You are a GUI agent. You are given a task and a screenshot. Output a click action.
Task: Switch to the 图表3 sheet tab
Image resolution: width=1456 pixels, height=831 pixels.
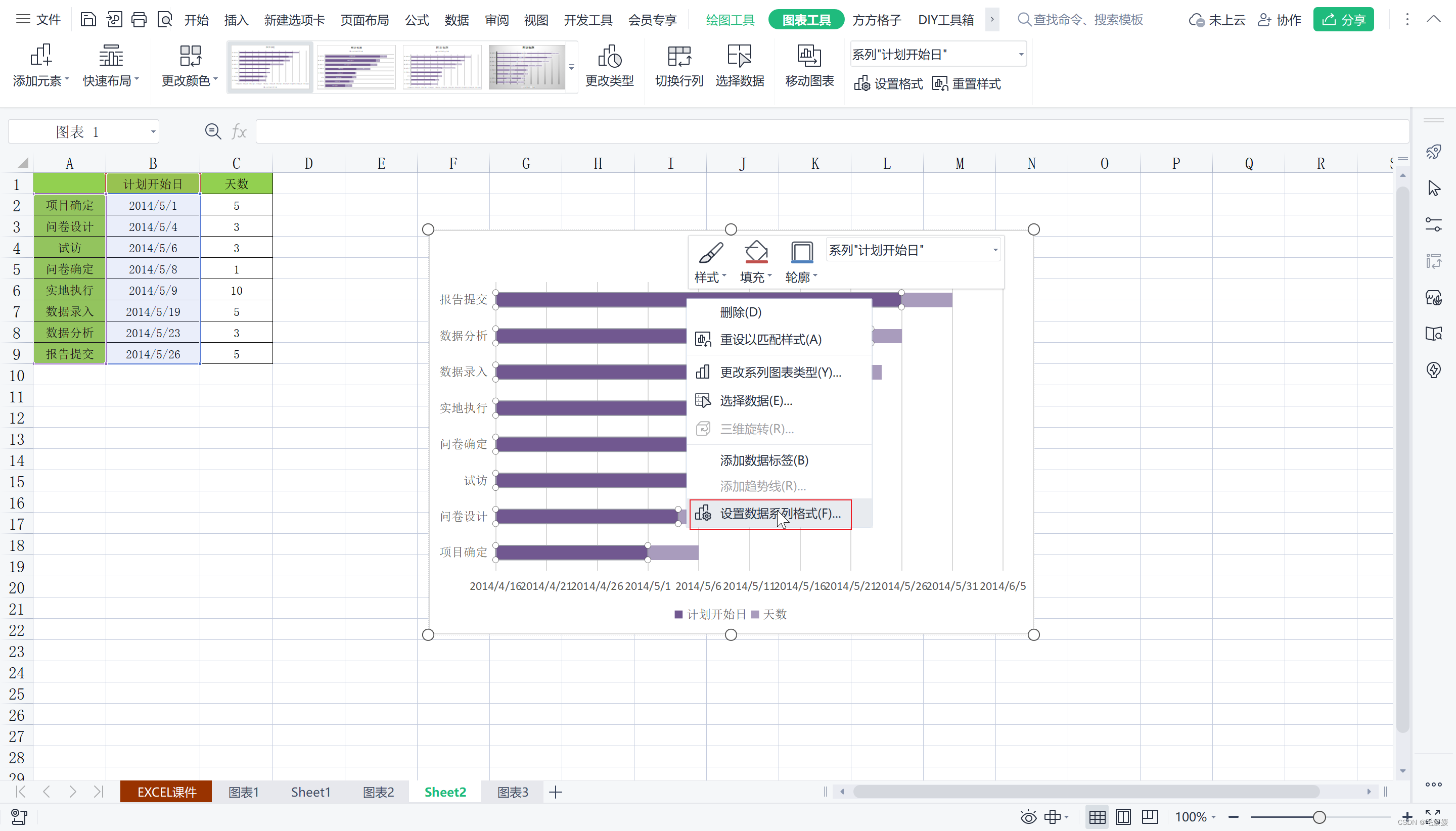tap(512, 792)
